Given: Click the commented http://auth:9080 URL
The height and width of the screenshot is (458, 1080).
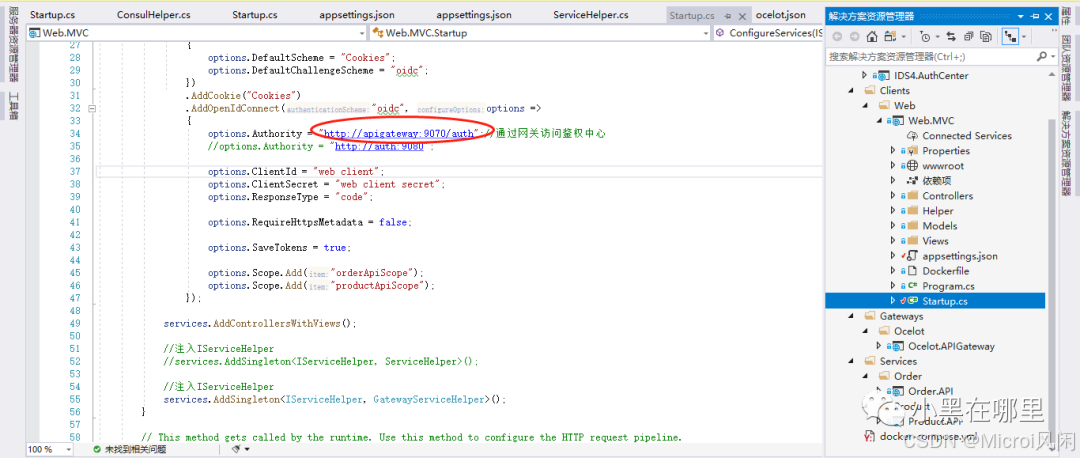Looking at the screenshot, I should [378, 146].
